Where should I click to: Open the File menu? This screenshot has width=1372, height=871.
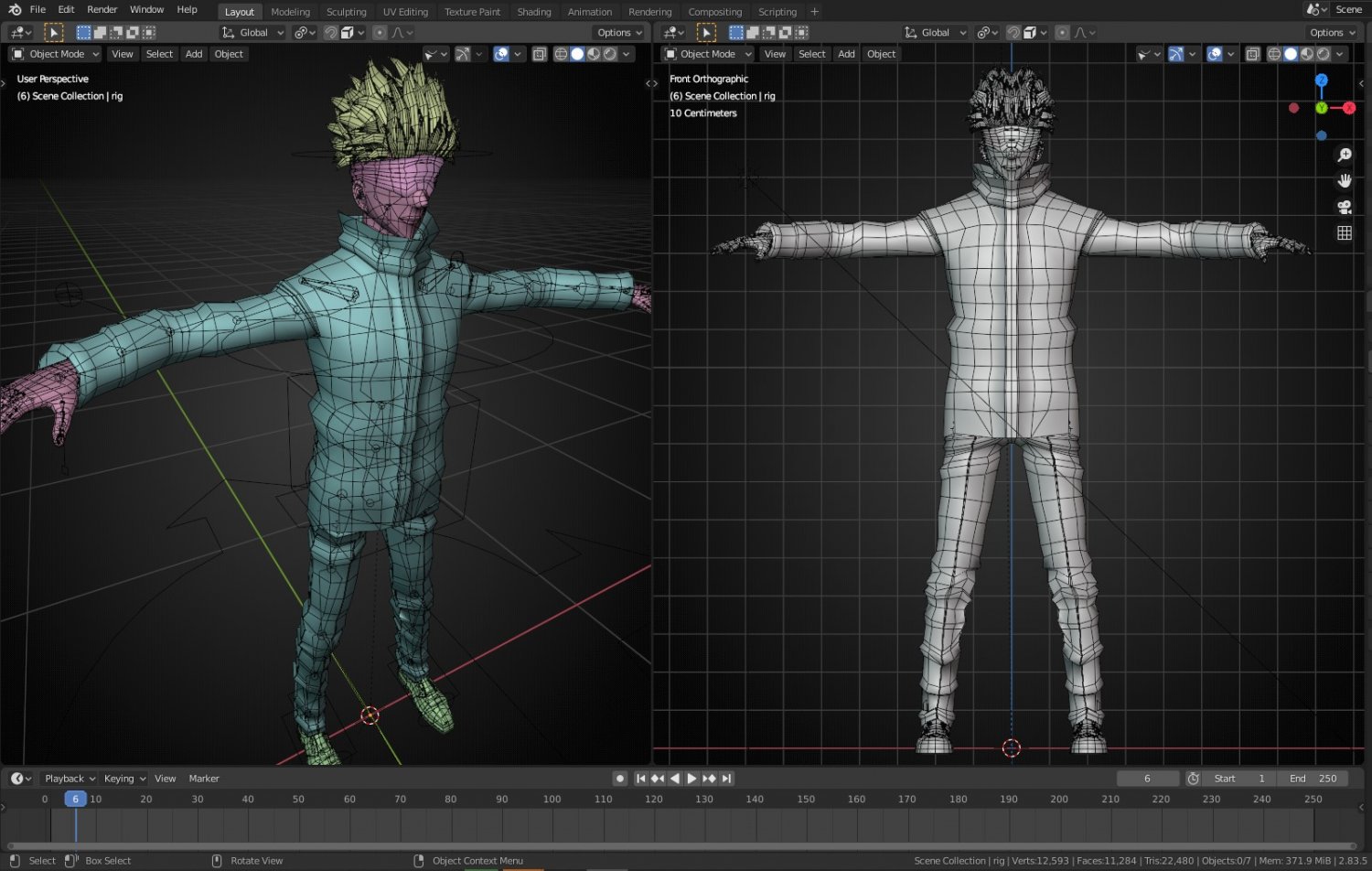[x=38, y=10]
